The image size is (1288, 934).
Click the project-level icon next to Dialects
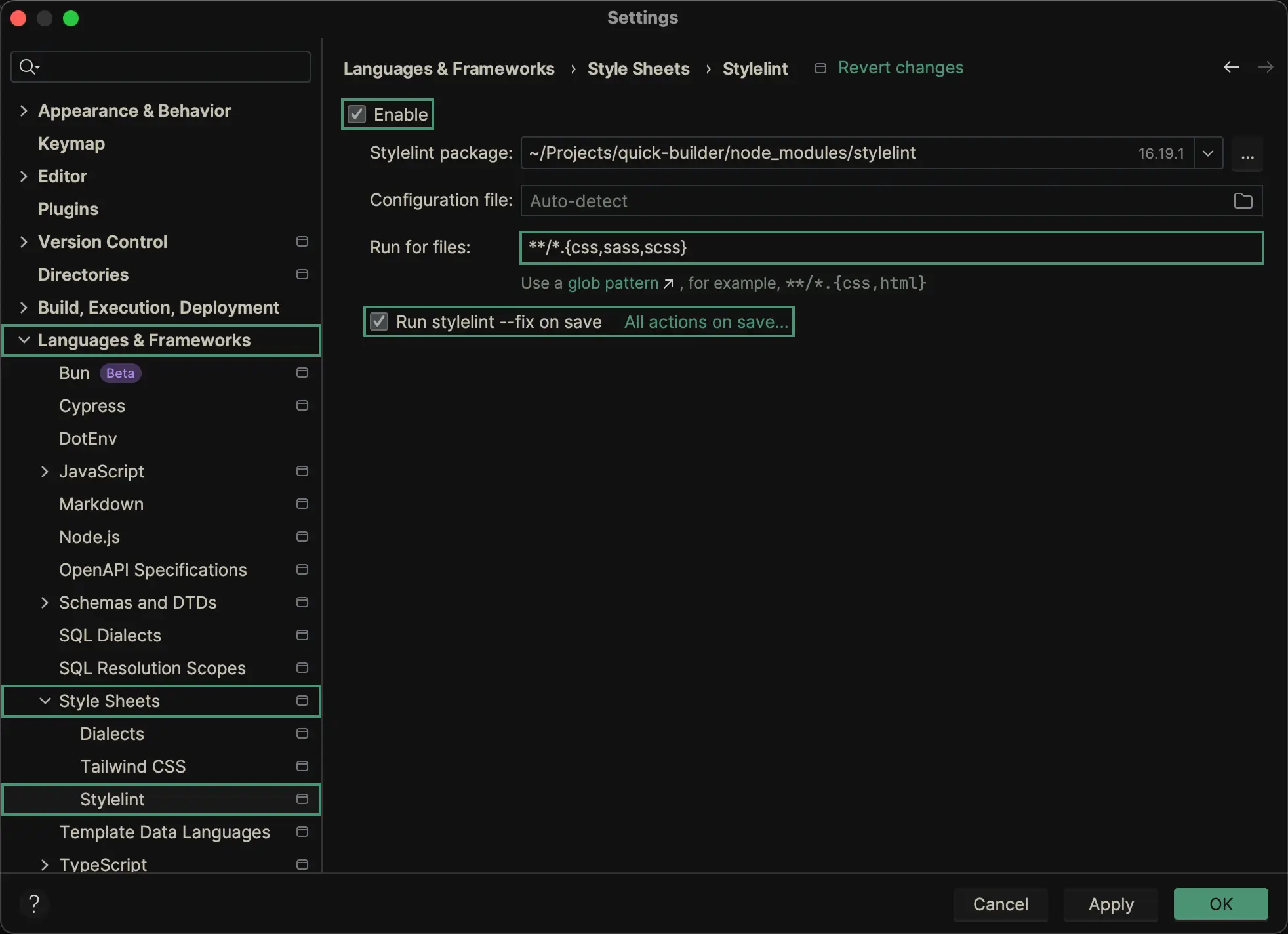point(302,733)
